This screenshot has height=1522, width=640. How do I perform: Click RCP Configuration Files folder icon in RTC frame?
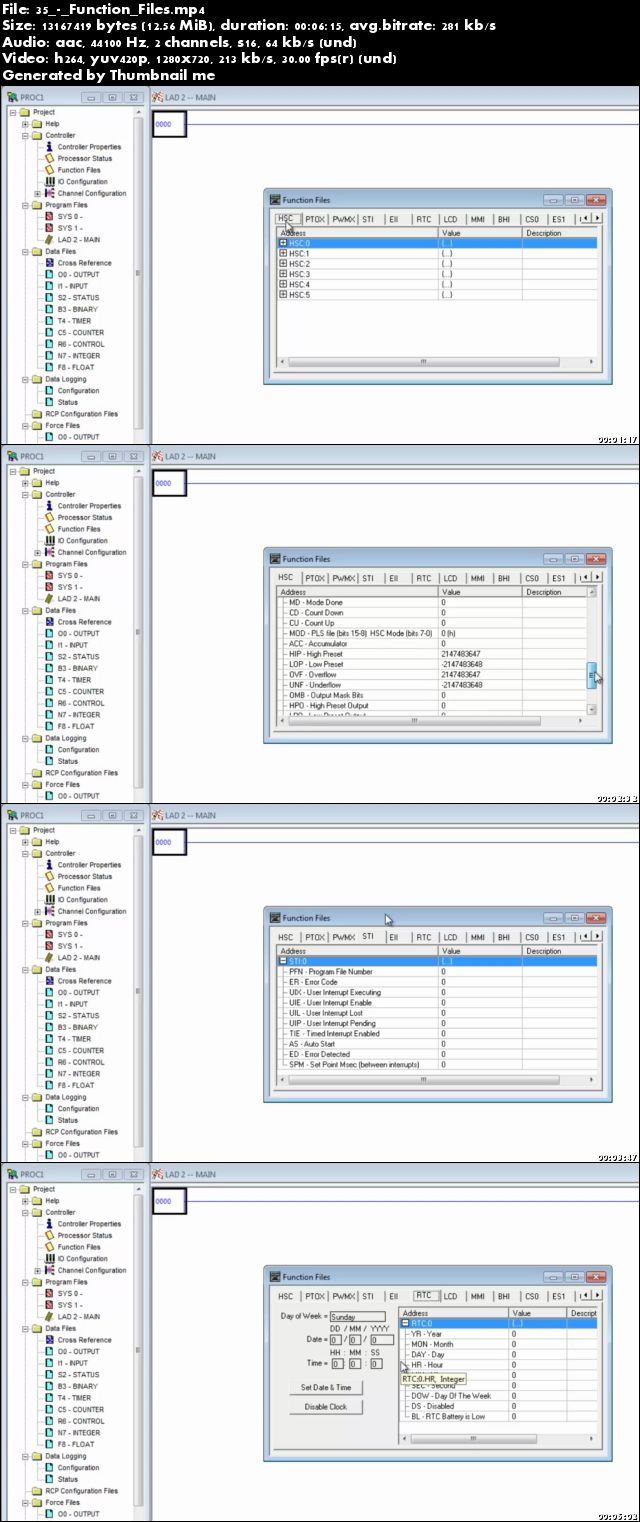[x=37, y=1491]
